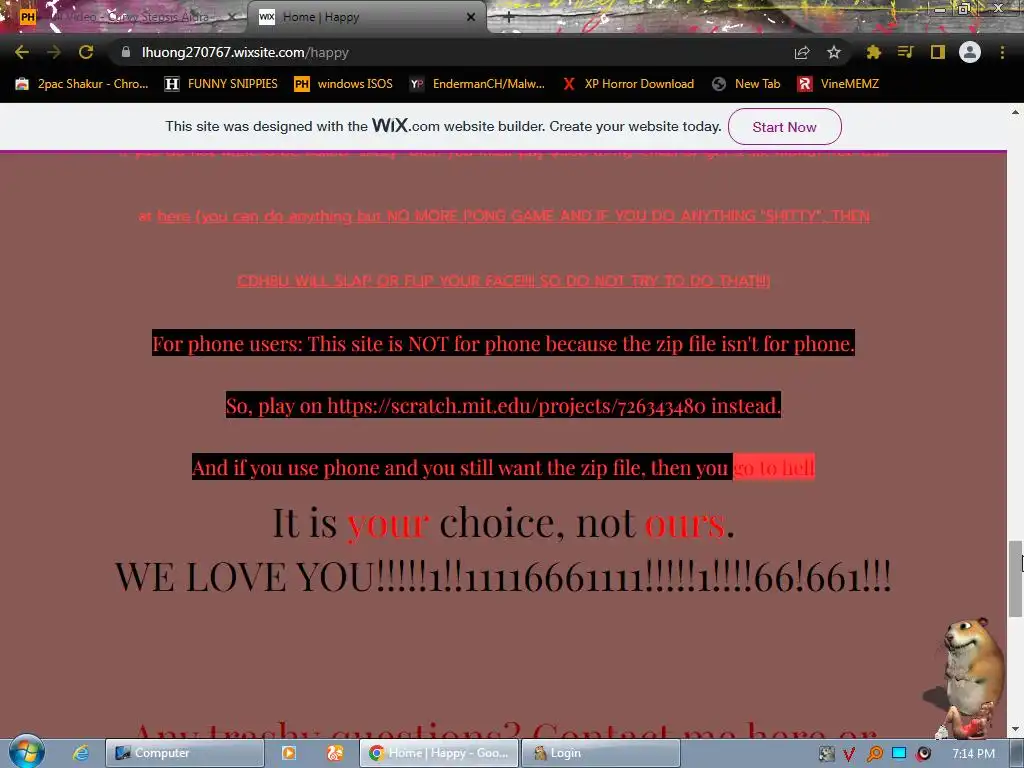Click the 'It is your choice, not ours' text

click(504, 522)
